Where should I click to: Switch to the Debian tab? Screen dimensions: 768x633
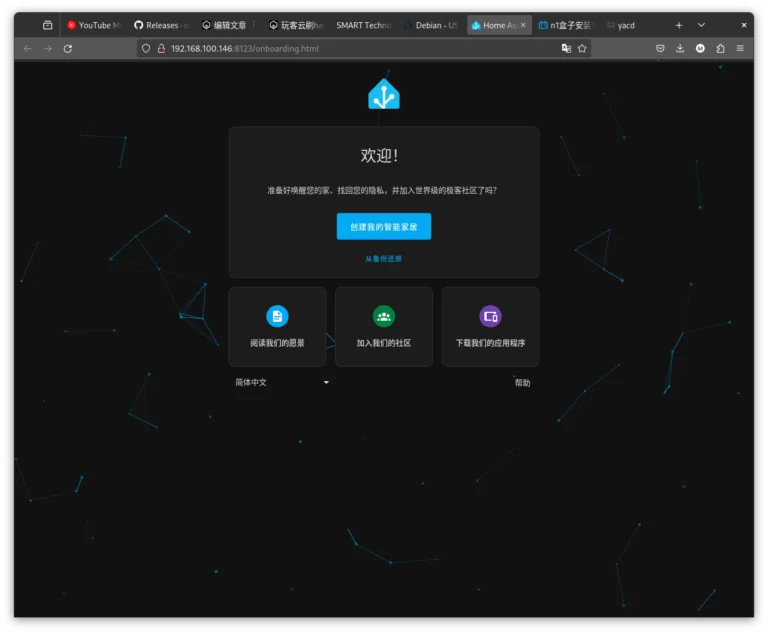(x=431, y=25)
